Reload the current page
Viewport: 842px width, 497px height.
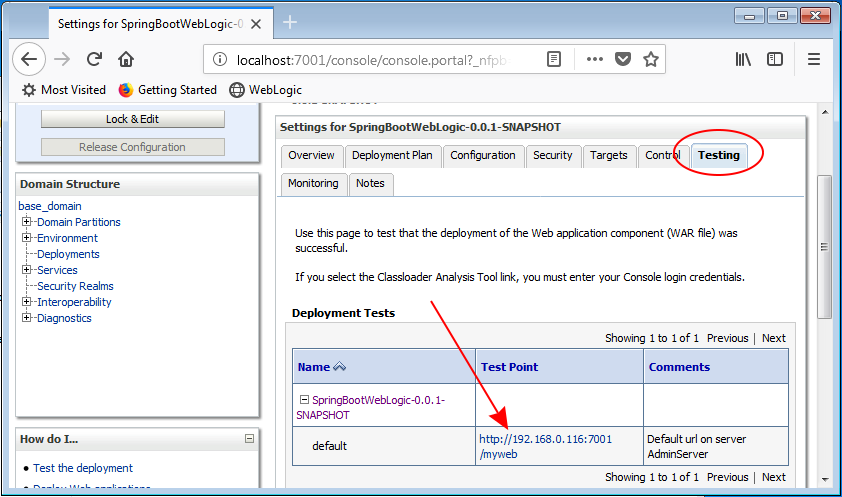(94, 59)
